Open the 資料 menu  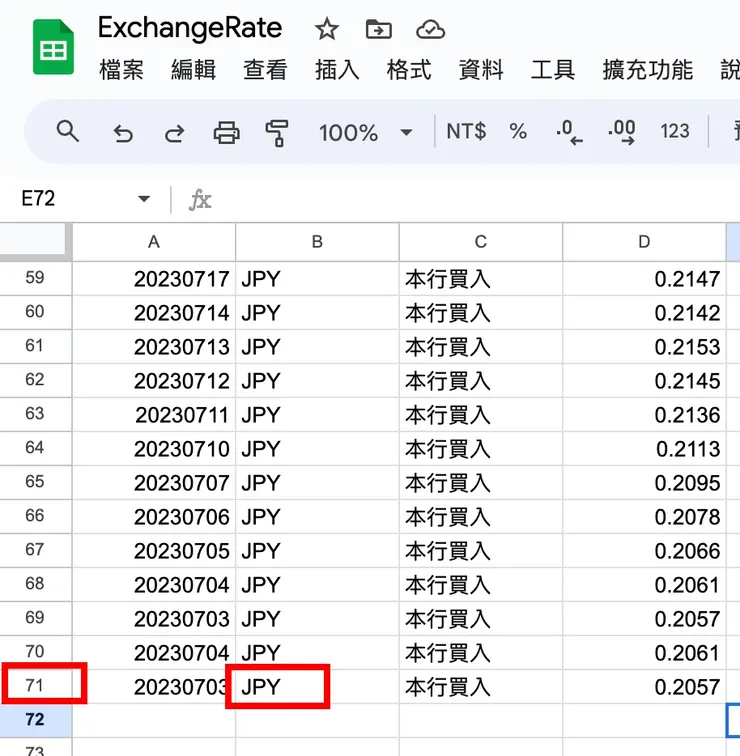point(481,70)
